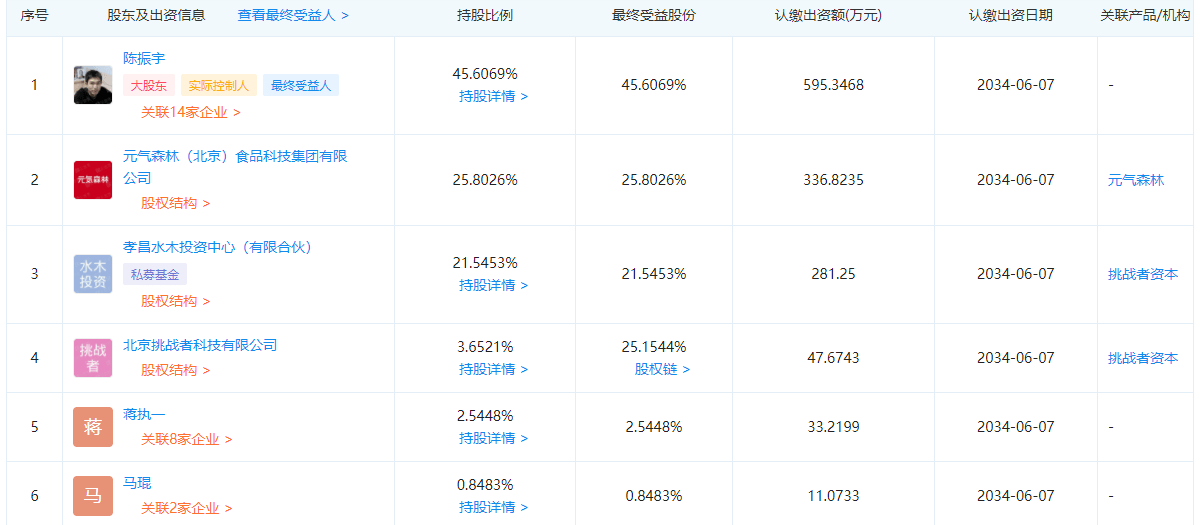Click the 序号 column header
1203x525 pixels.
tap(35, 16)
